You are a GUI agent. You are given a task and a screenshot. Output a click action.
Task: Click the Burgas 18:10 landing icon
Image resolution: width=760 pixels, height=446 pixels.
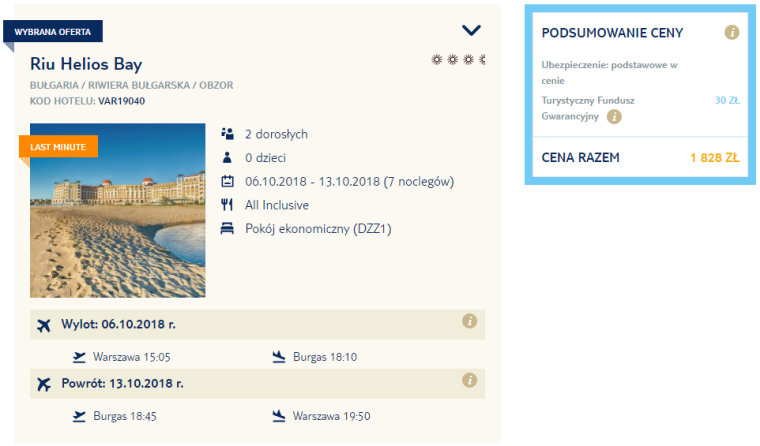pos(279,357)
